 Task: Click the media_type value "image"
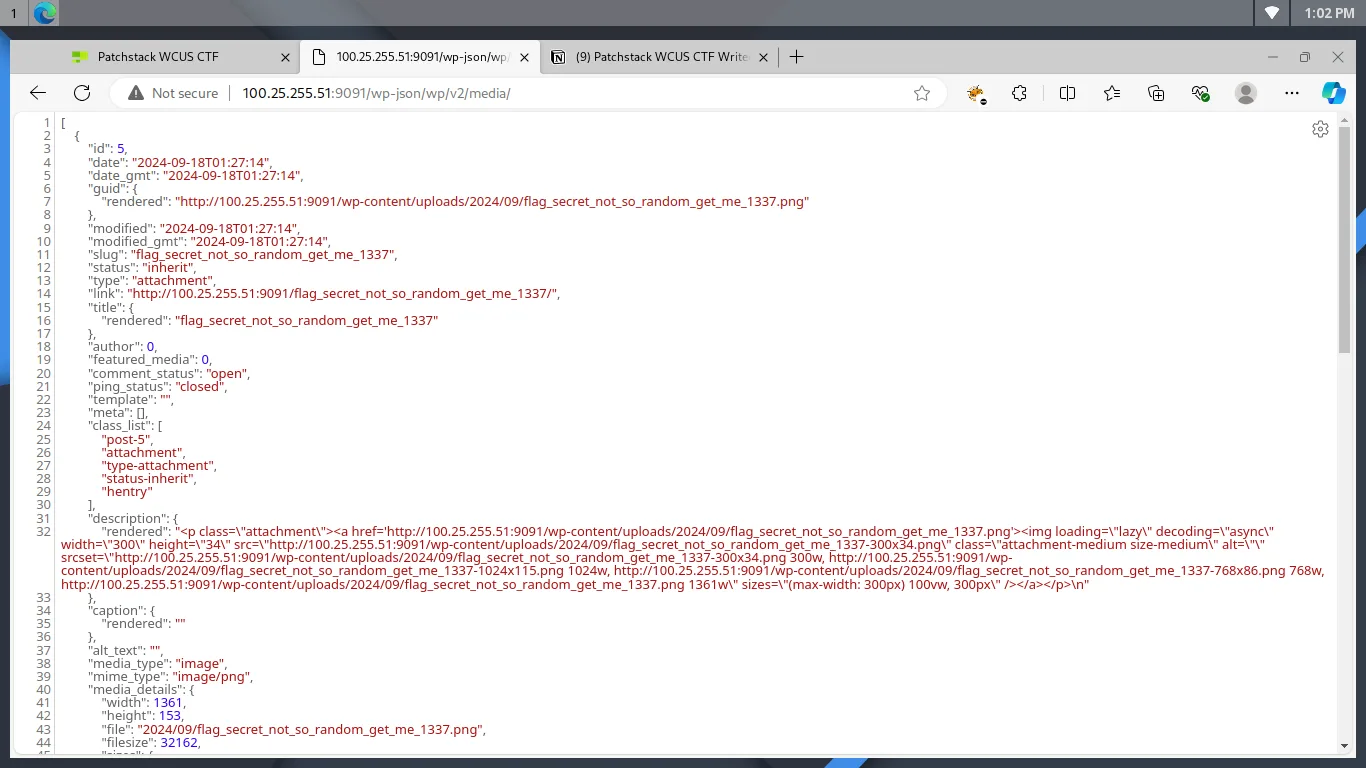click(200, 664)
